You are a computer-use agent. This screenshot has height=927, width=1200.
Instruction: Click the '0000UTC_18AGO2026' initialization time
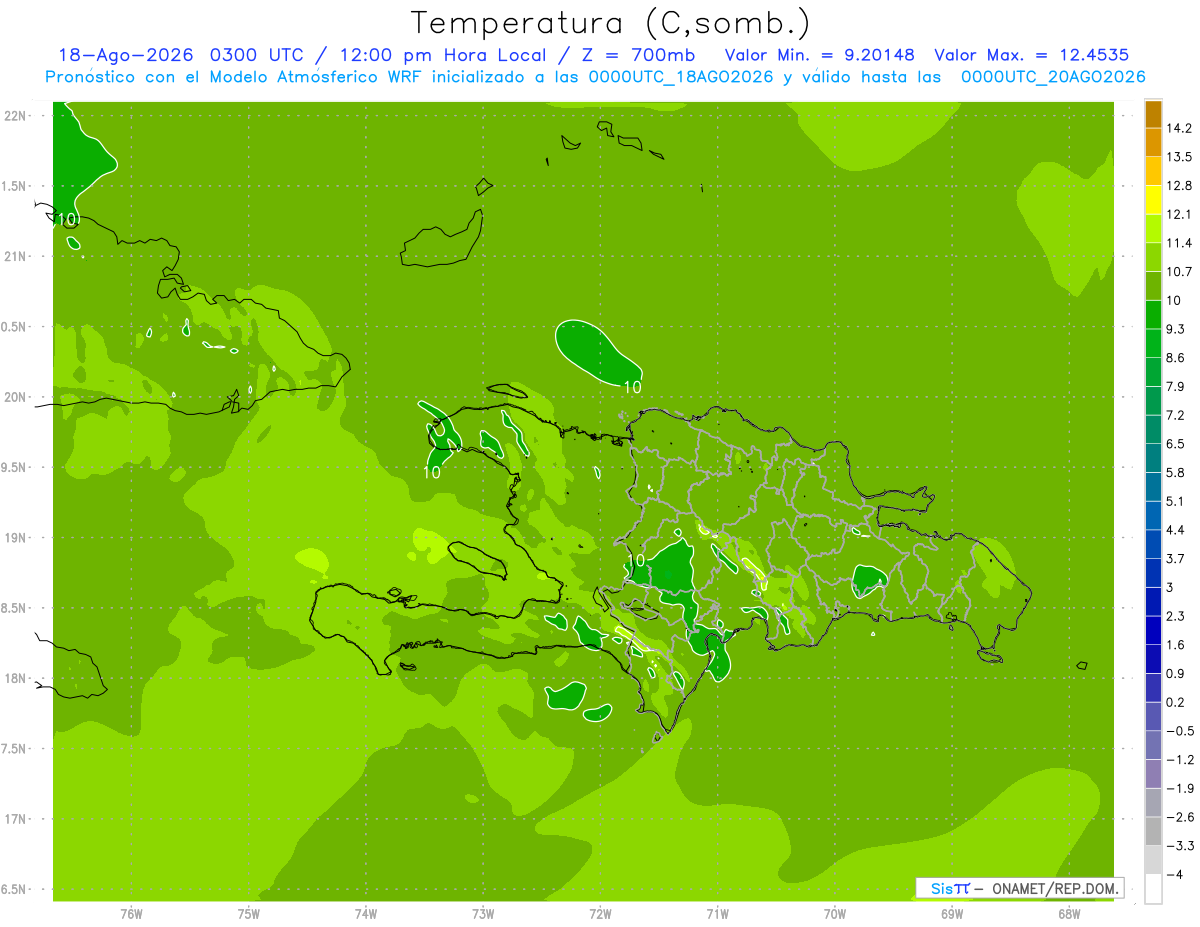(682, 77)
